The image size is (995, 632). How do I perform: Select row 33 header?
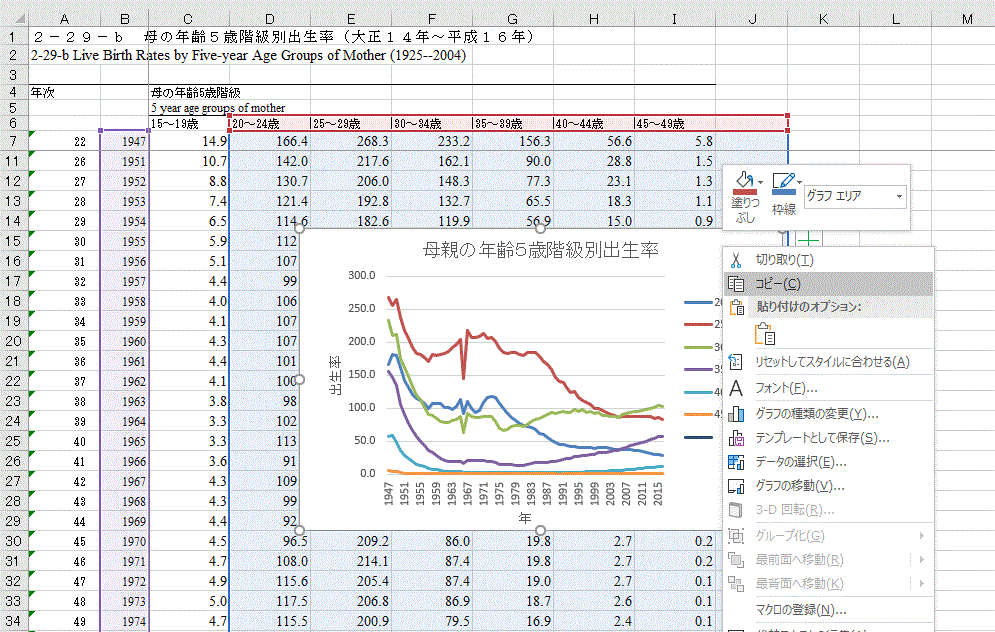pyautogui.click(x=13, y=601)
